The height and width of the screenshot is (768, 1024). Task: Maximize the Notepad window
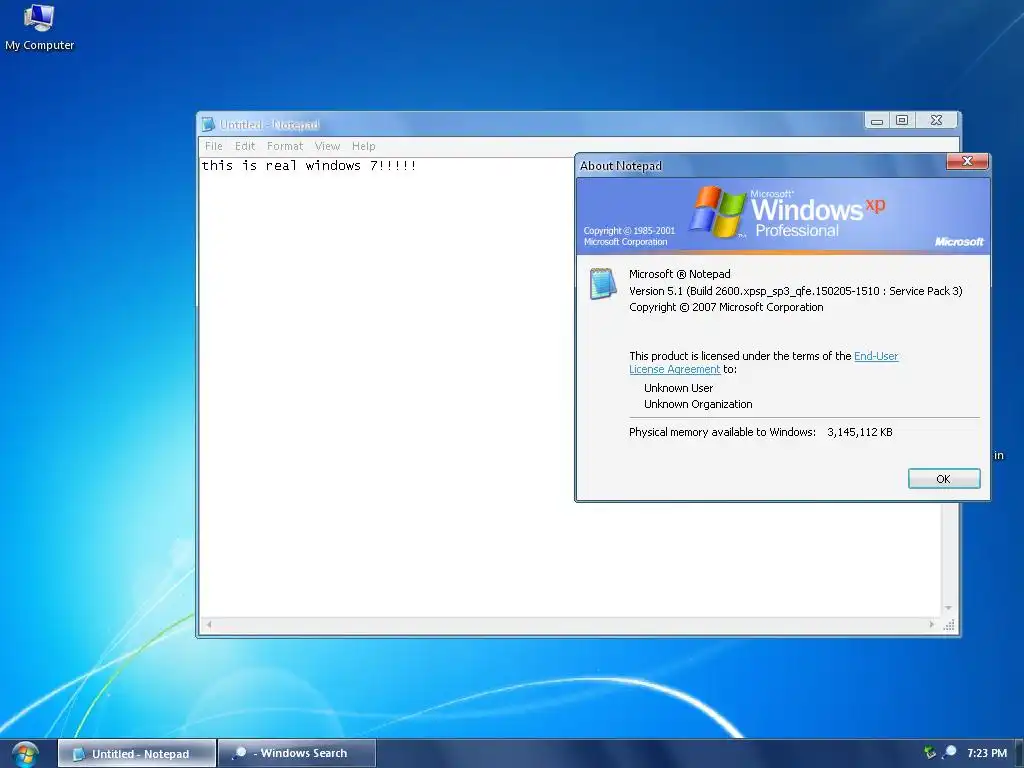click(x=902, y=120)
